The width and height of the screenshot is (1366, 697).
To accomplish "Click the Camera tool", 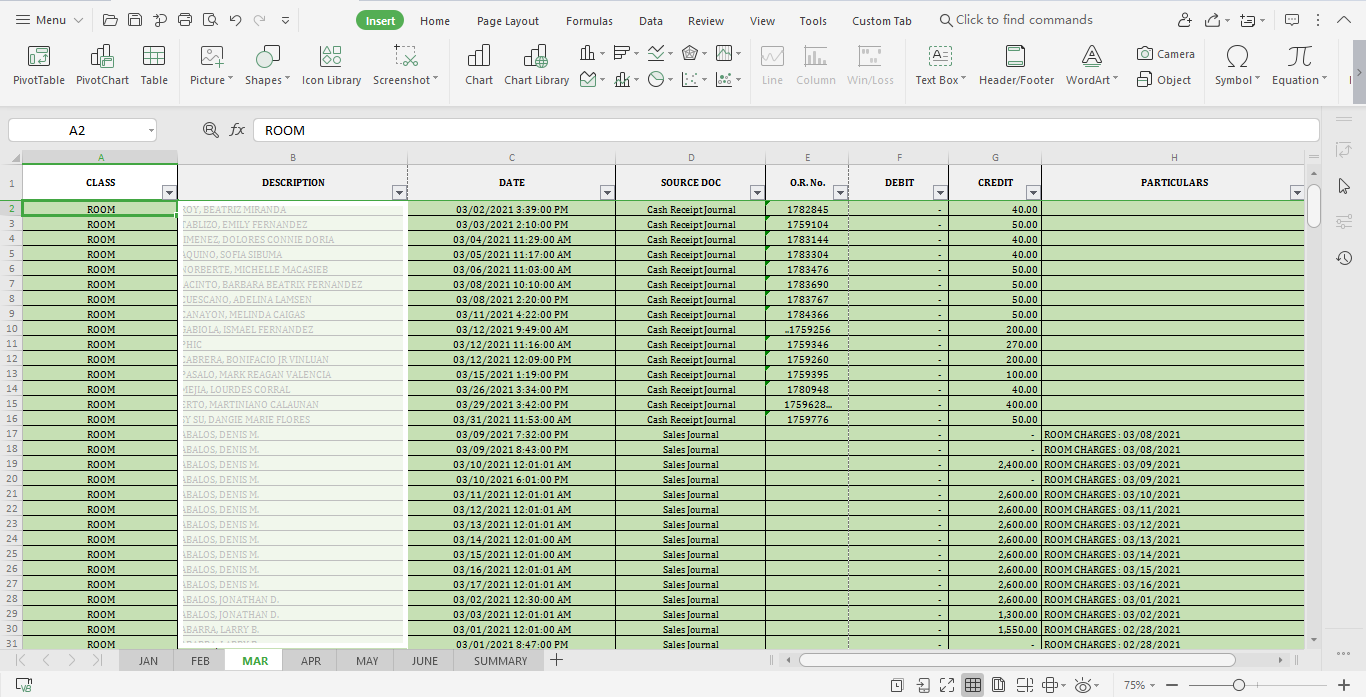I will coord(1165,54).
